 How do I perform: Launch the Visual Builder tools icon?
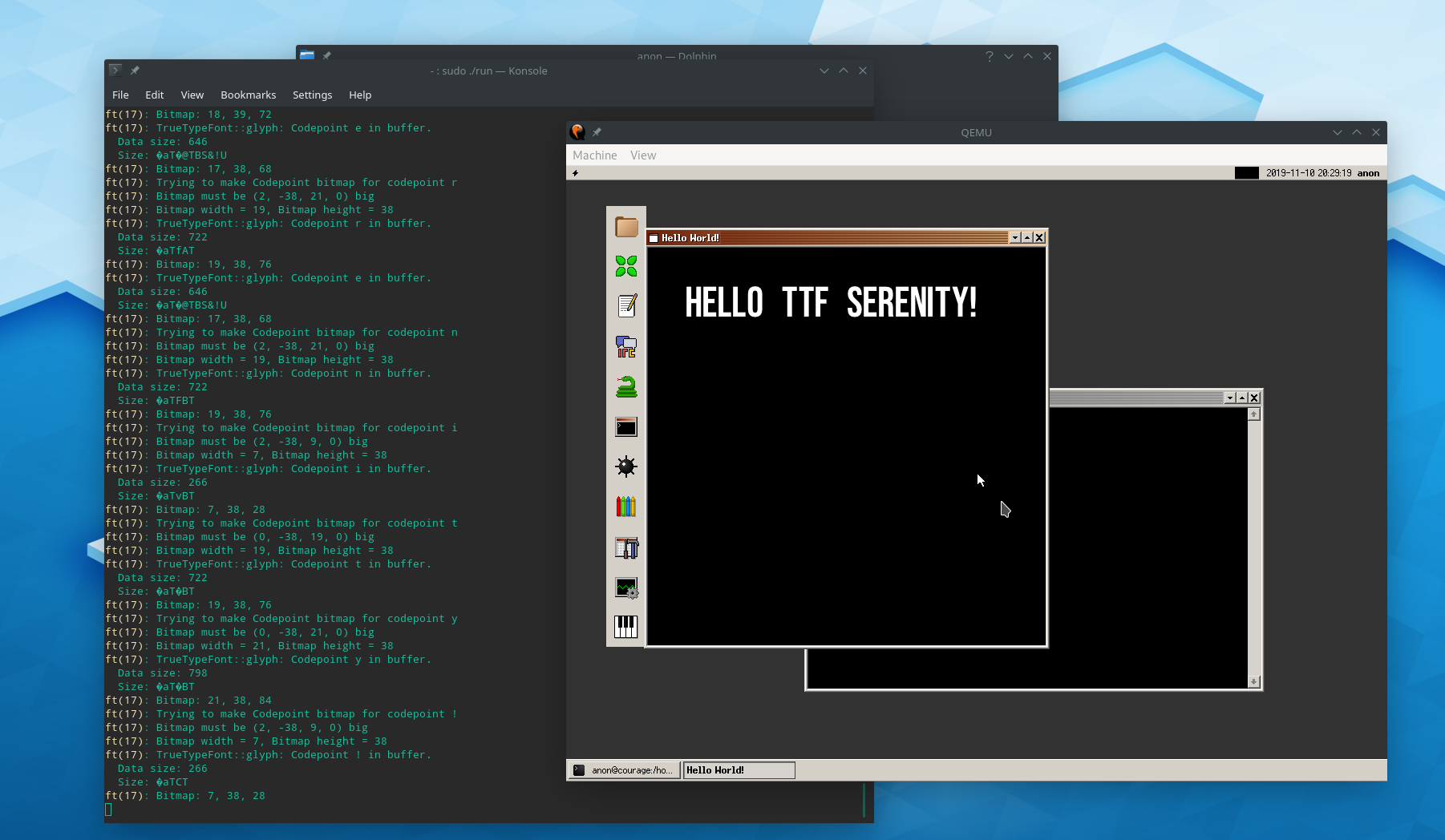coord(626,547)
